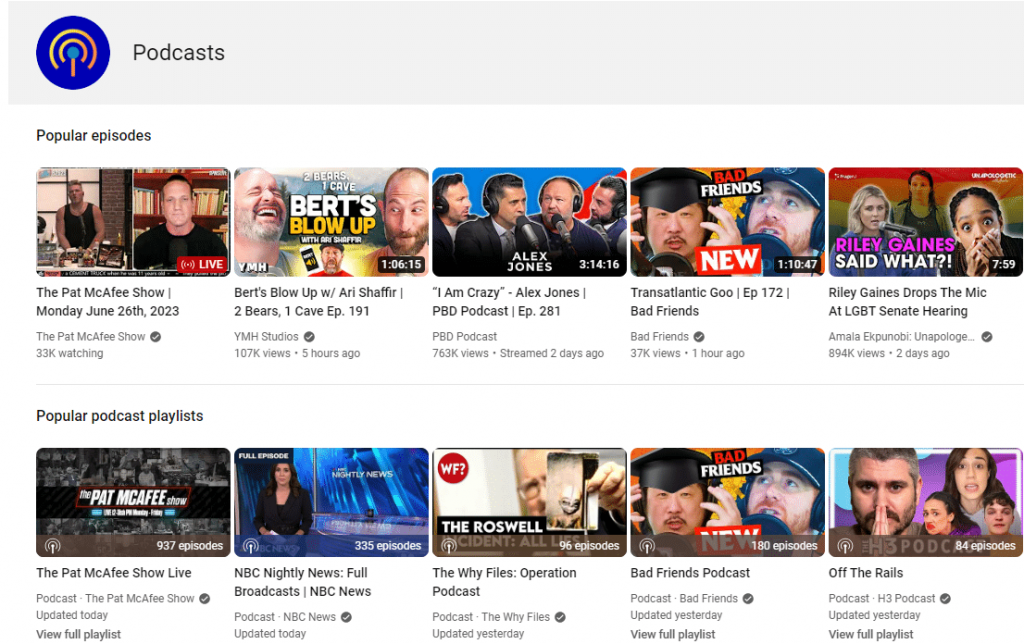Open title 'Bert's Blow Up w/ Ari Shaffir'

319,302
